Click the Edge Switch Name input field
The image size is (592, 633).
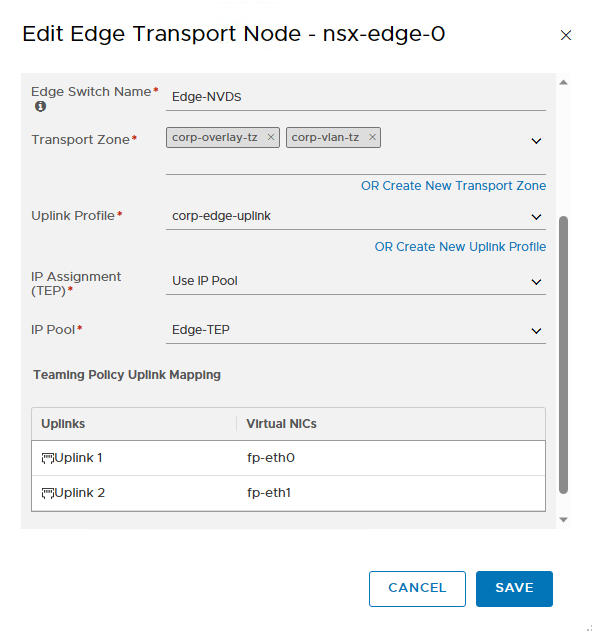(x=356, y=97)
